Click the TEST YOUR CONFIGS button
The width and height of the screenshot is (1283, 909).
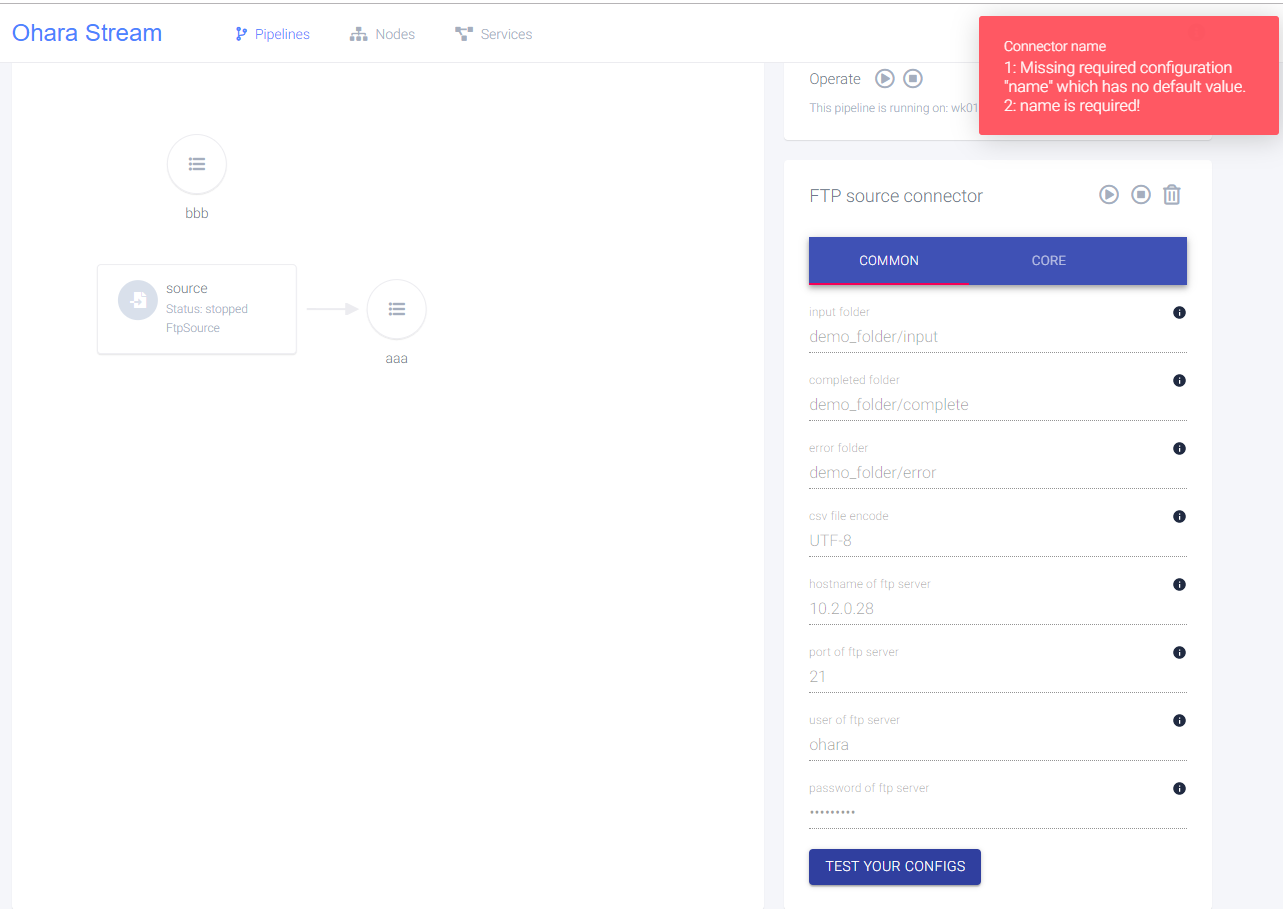(x=895, y=867)
